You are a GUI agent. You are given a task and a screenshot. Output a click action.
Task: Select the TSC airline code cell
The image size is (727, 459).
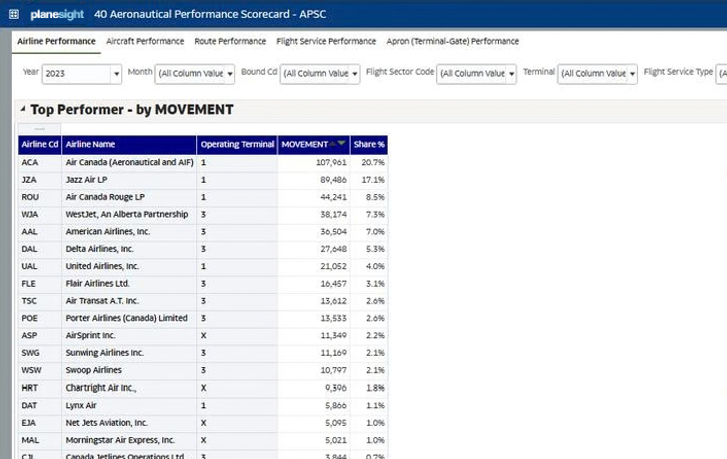pyautogui.click(x=40, y=301)
